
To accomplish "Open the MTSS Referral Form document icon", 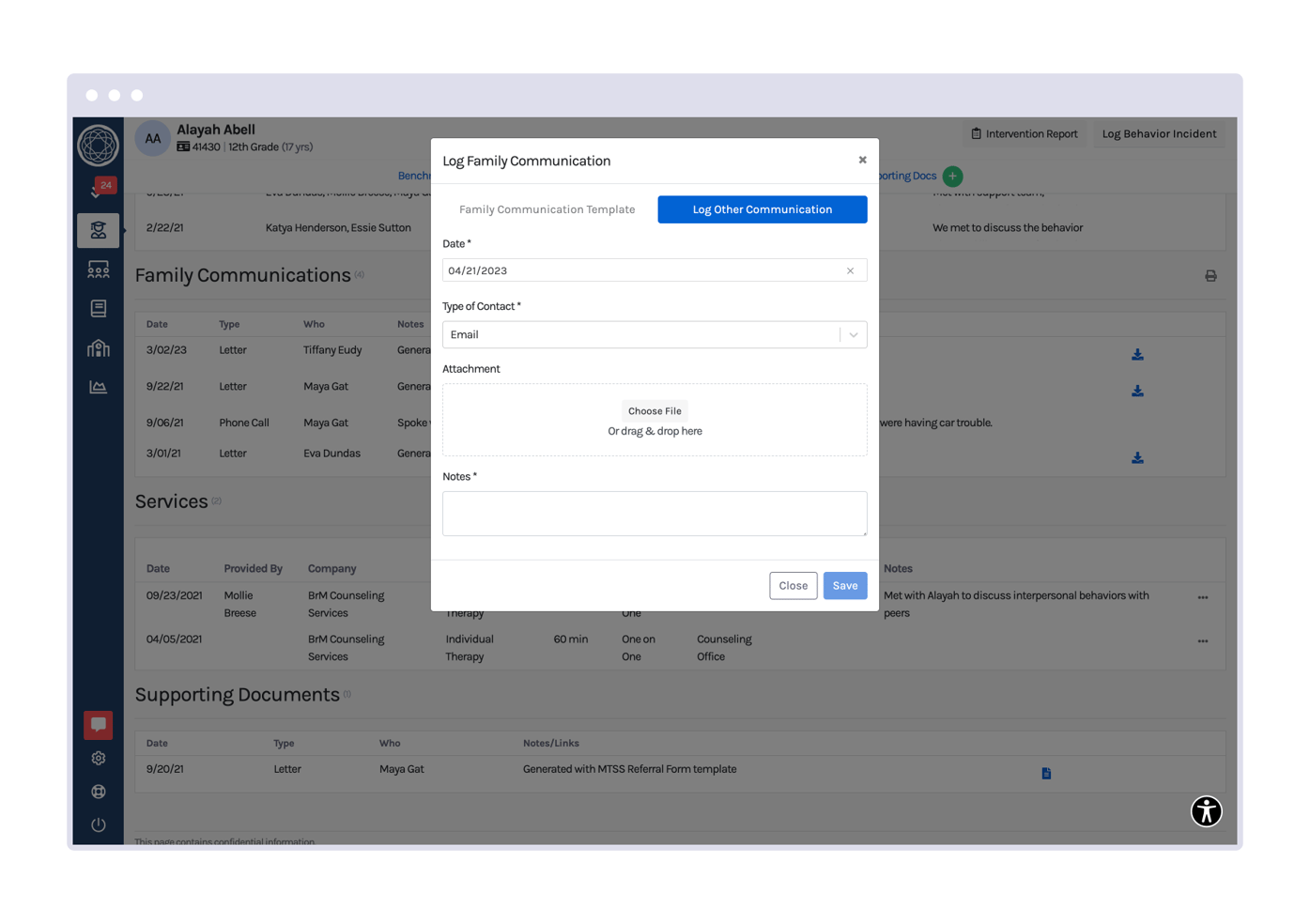I will tap(1046, 773).
